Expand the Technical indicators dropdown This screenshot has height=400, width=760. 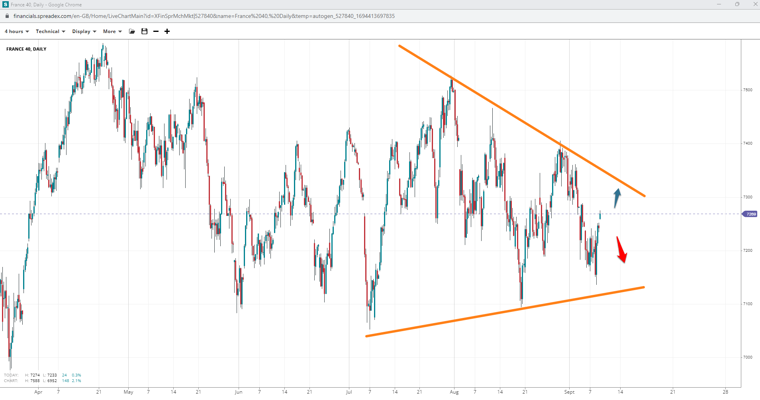pyautogui.click(x=50, y=31)
